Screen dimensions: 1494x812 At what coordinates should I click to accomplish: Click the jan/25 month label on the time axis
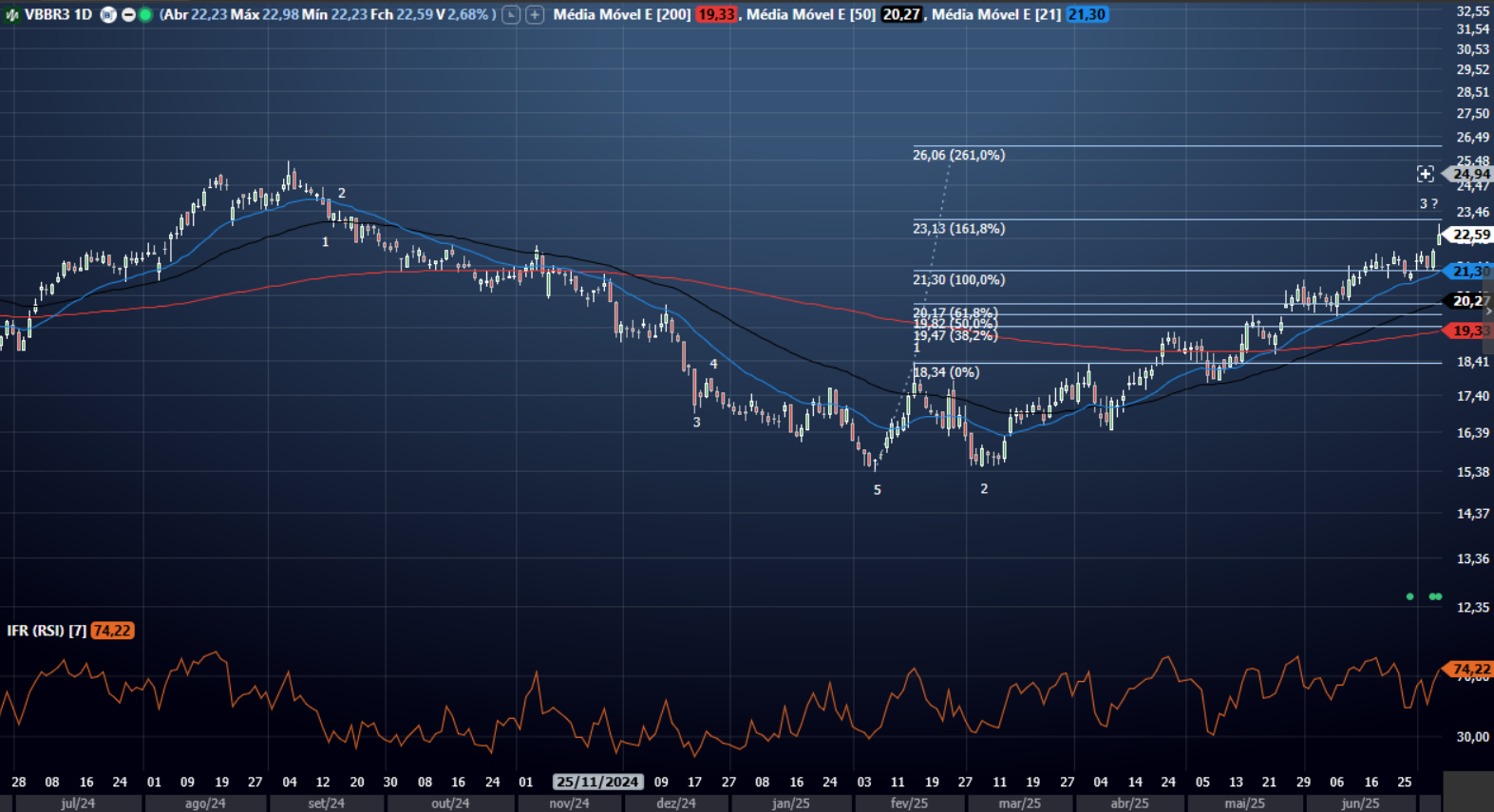tap(791, 803)
